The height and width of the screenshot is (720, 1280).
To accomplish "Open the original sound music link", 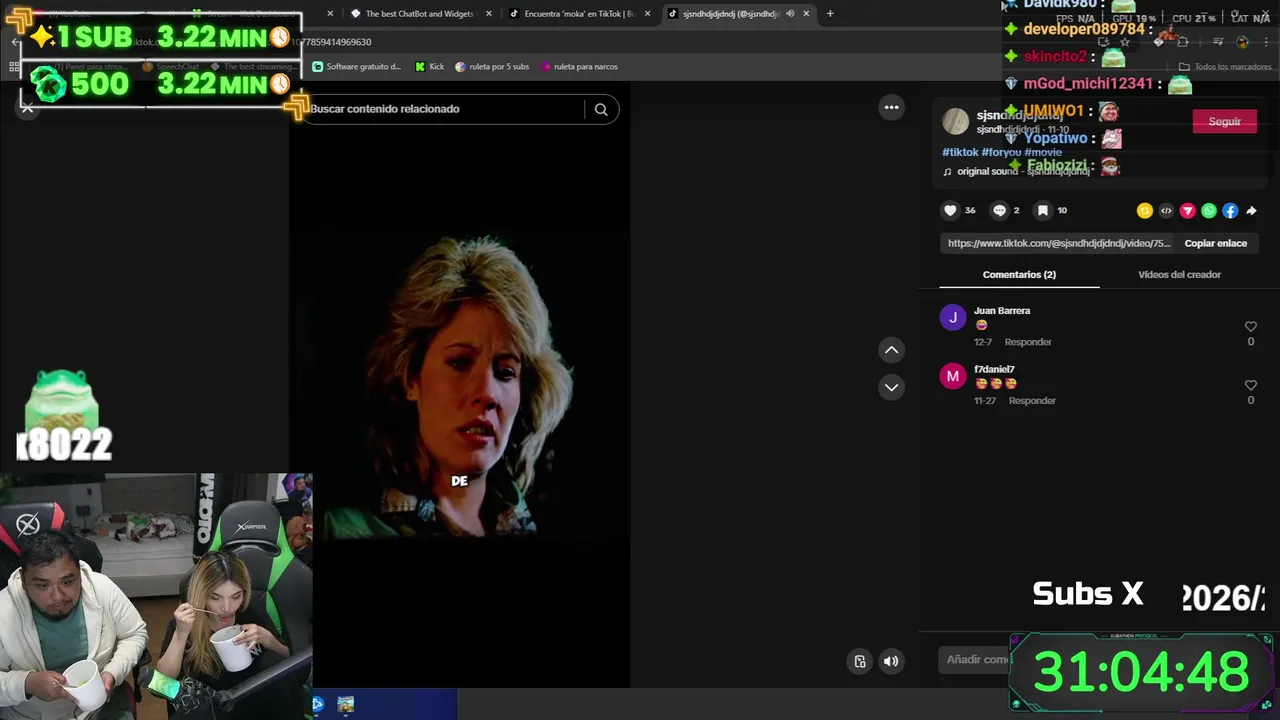I will 1017,171.
